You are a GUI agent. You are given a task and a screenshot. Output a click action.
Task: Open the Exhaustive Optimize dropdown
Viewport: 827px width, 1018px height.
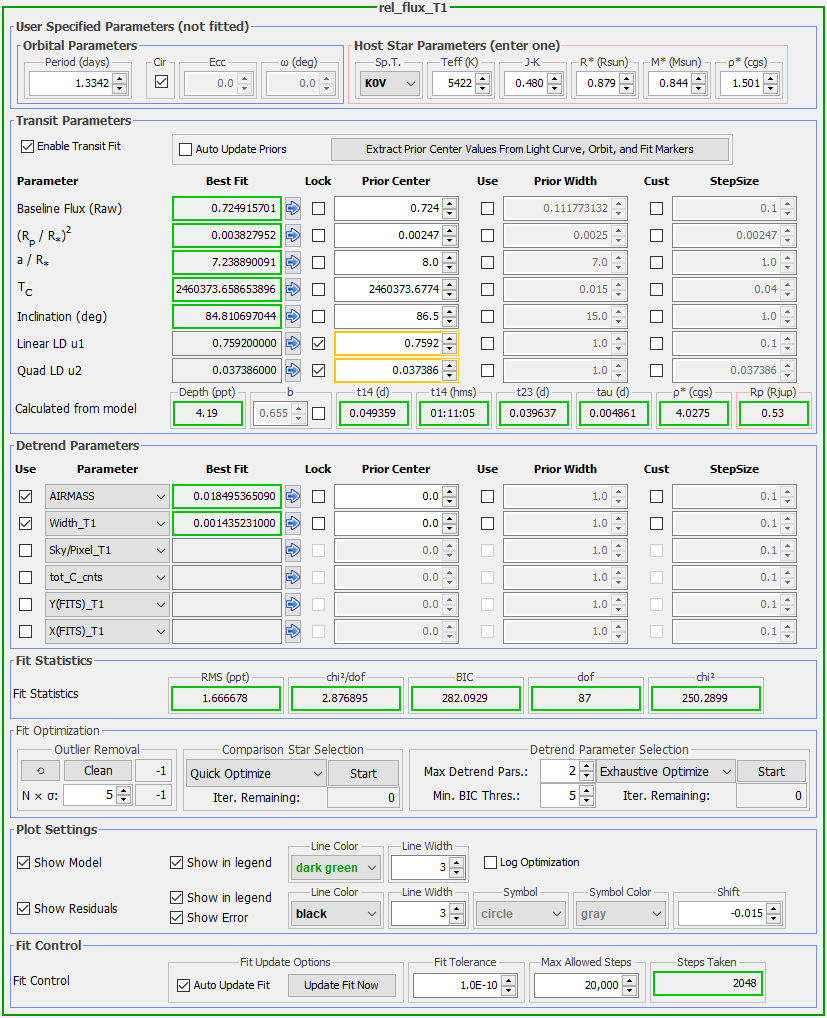click(666, 771)
